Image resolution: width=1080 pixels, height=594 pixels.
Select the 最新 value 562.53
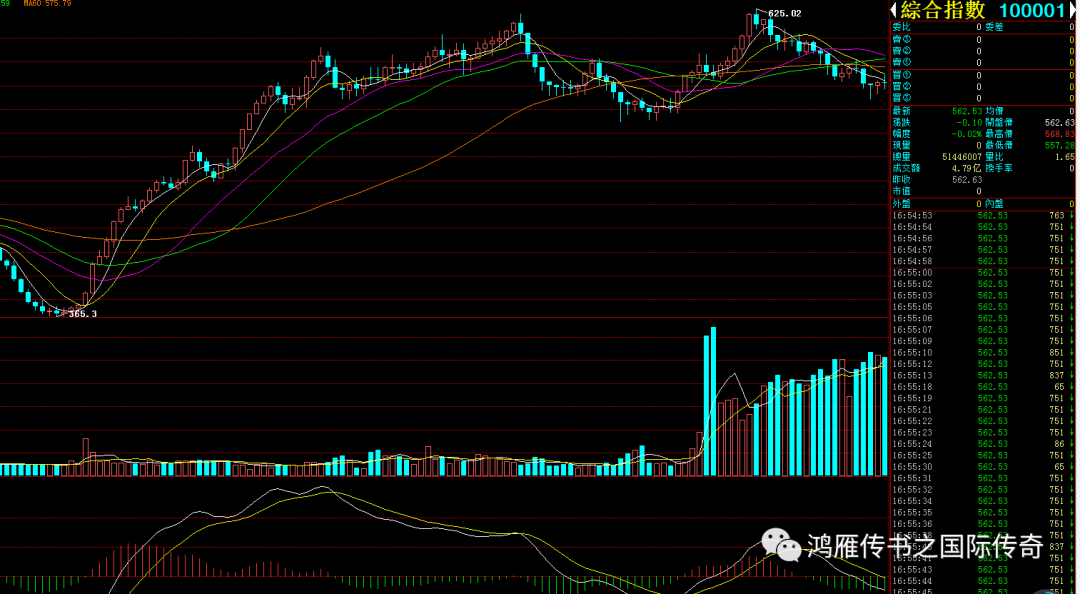coord(967,111)
